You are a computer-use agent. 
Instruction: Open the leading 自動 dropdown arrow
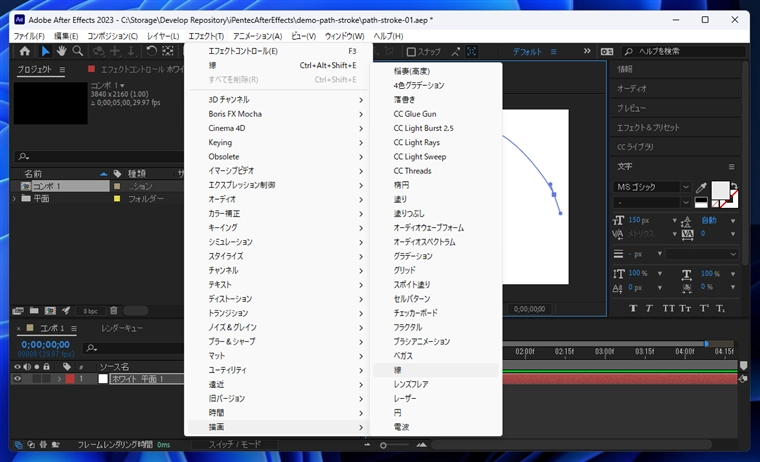733,221
